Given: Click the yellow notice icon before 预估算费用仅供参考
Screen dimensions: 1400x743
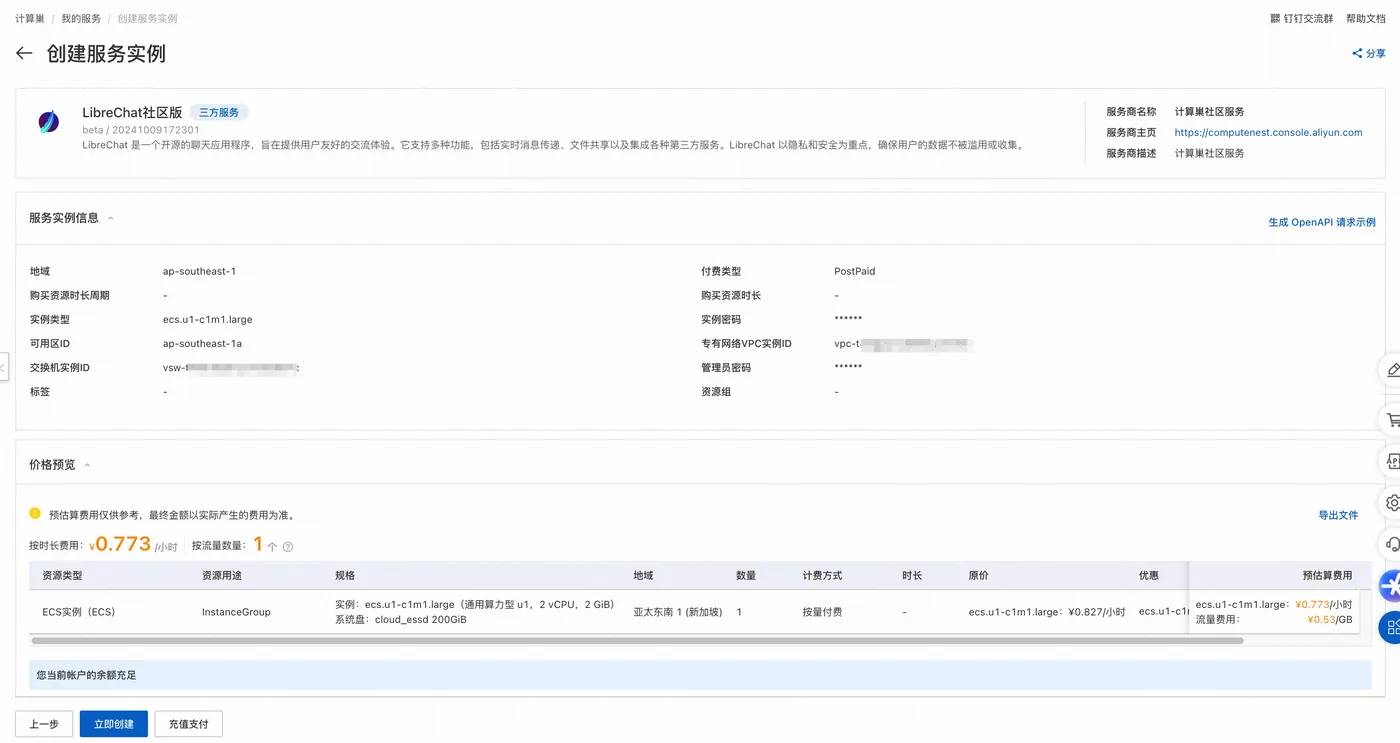Looking at the screenshot, I should pyautogui.click(x=36, y=514).
